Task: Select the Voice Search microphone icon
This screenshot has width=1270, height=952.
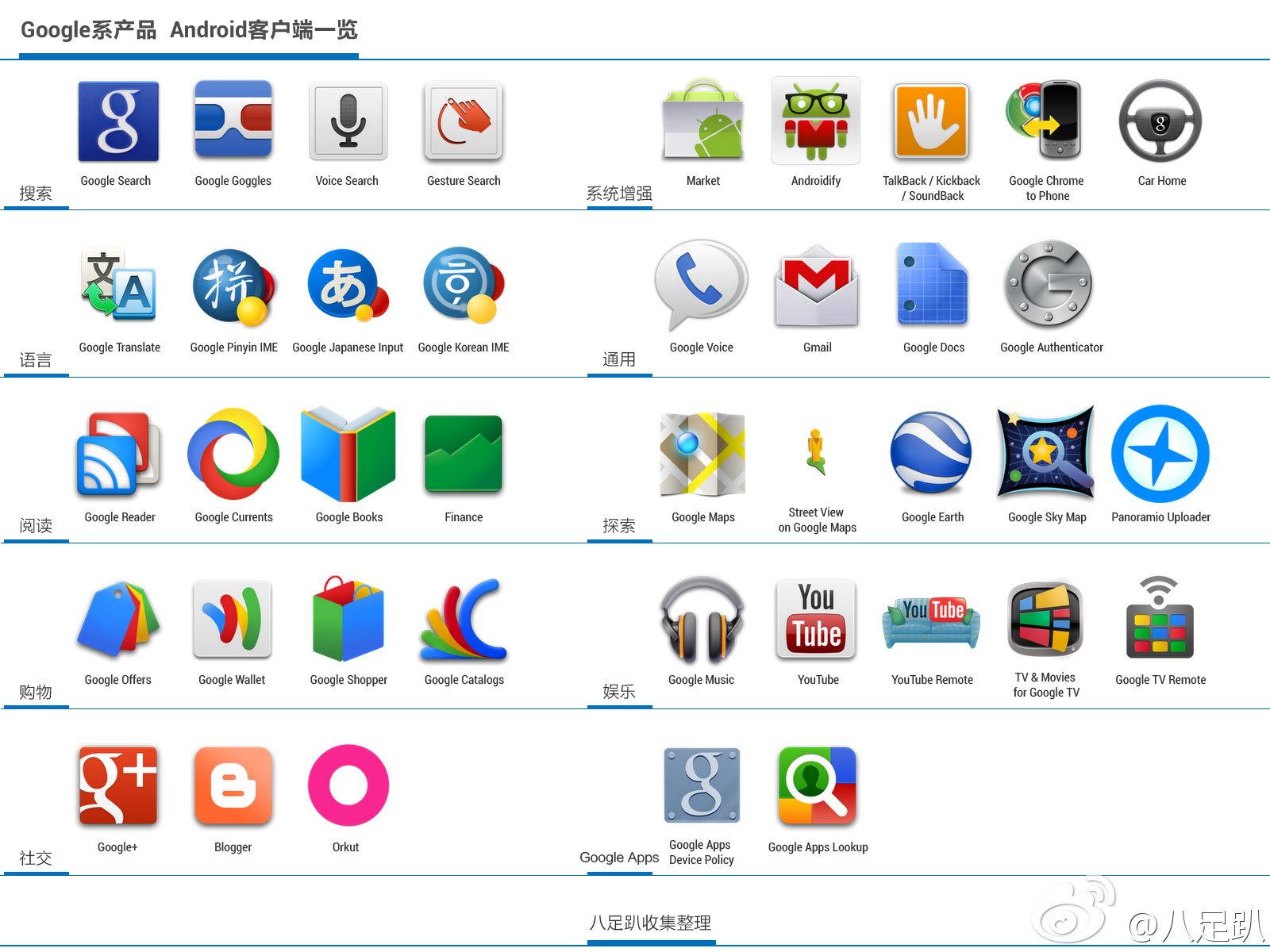Action: pyautogui.click(x=348, y=121)
